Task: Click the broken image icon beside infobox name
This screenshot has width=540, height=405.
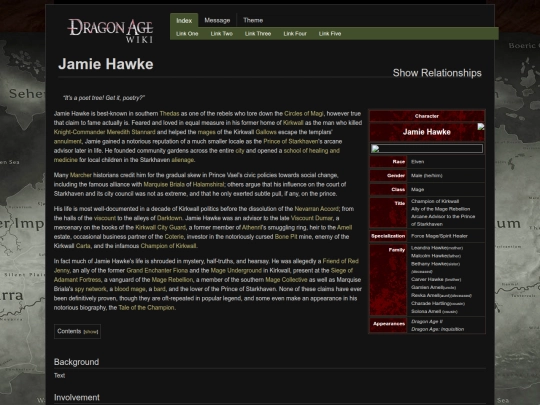Action: pyautogui.click(x=481, y=127)
